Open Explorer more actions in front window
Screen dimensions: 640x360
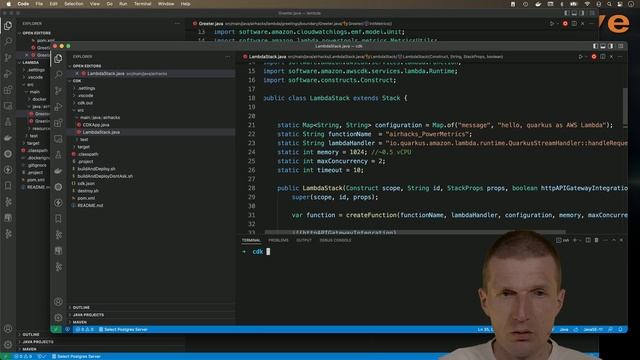point(228,57)
